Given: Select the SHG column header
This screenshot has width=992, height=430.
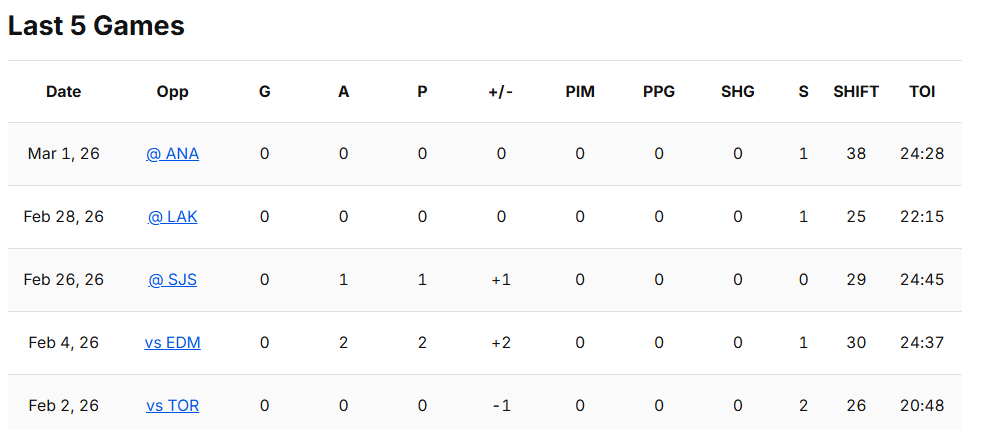Looking at the screenshot, I should pos(738,92).
